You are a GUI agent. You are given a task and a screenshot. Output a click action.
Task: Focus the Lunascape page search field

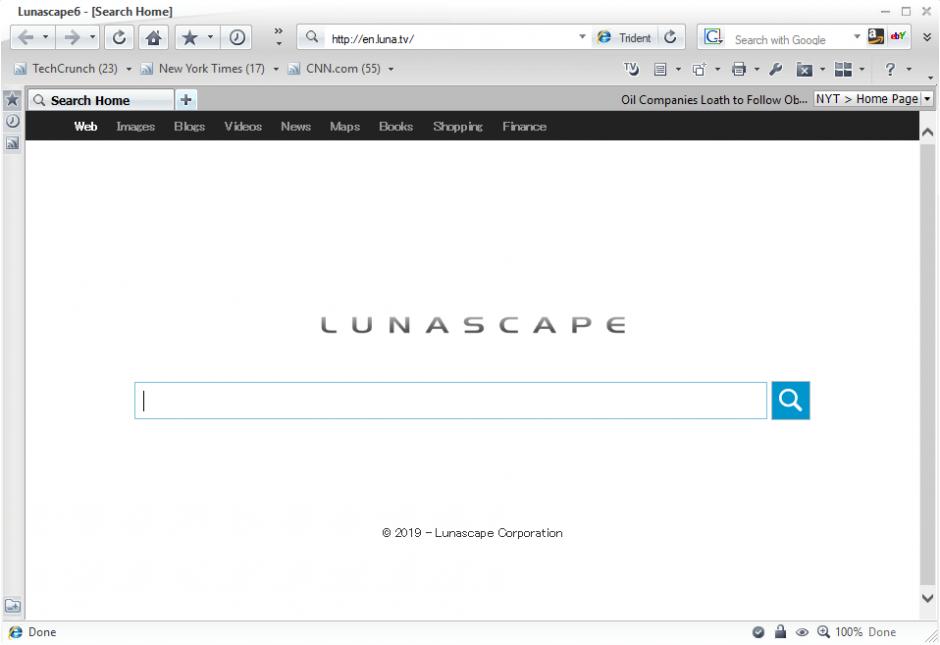pyautogui.click(x=450, y=400)
